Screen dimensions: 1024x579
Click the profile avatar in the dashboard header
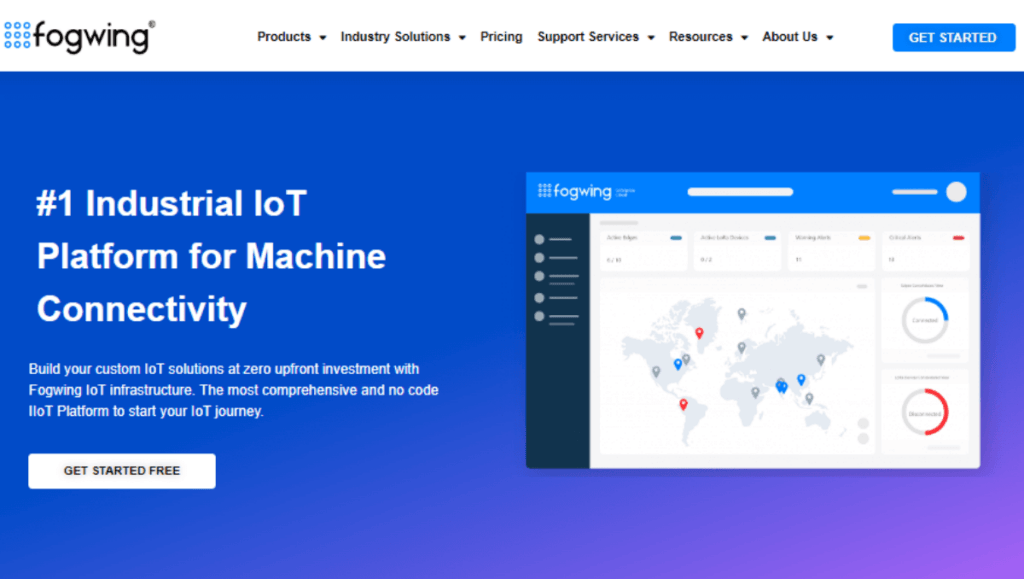coord(956,192)
